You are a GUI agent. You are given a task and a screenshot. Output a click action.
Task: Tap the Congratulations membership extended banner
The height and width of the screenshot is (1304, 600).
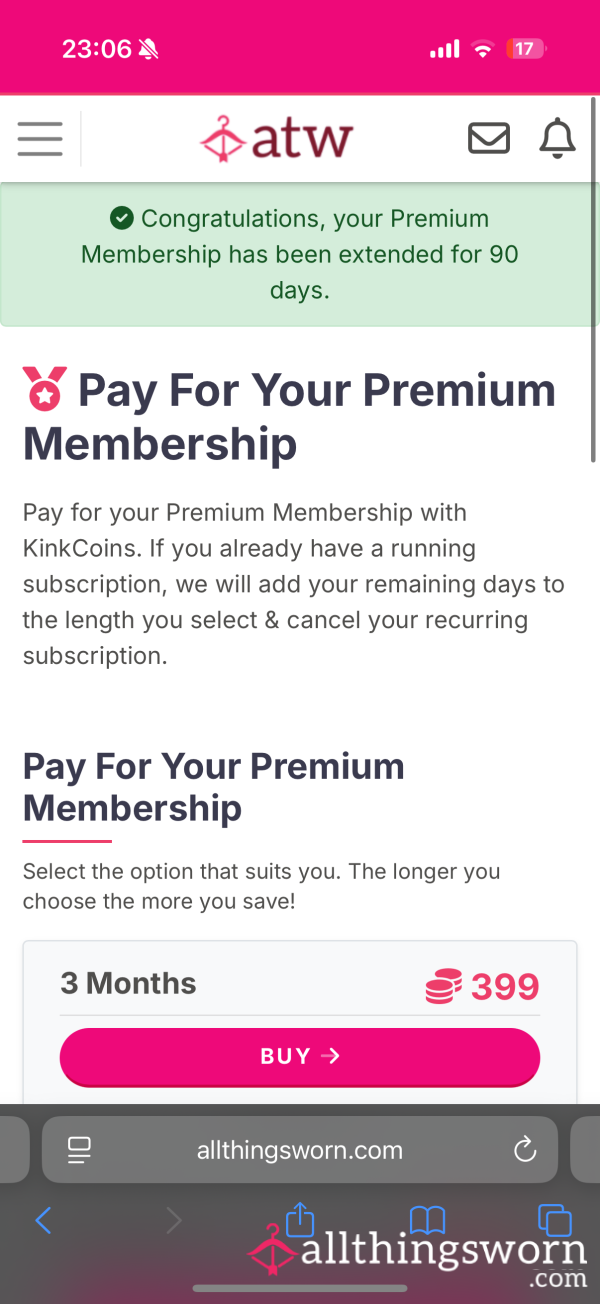pyautogui.click(x=300, y=254)
